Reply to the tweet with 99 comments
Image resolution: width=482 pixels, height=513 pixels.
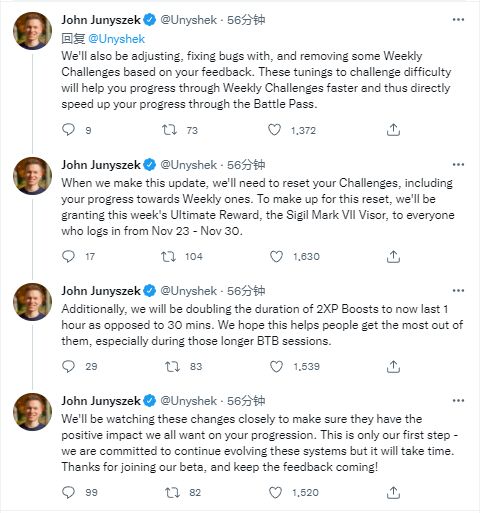[69, 492]
